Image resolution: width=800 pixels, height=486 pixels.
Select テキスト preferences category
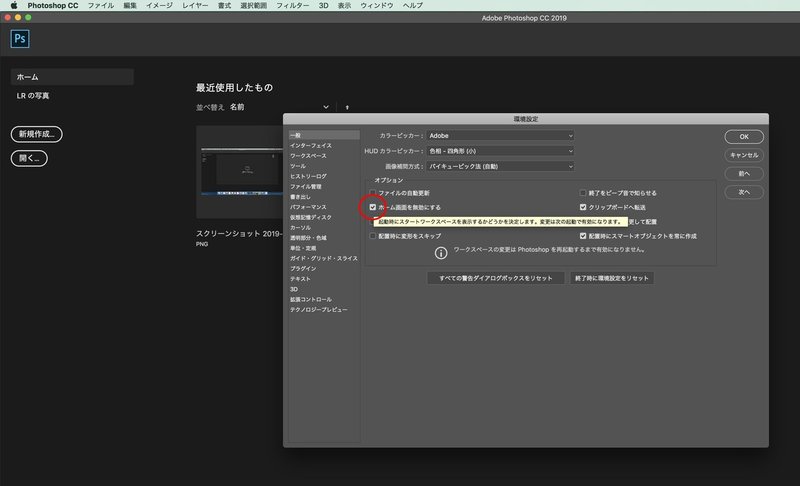(300, 279)
